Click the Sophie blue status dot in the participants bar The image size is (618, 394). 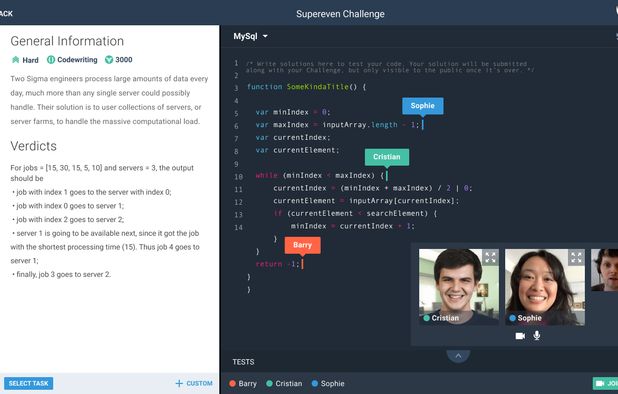(x=315, y=383)
